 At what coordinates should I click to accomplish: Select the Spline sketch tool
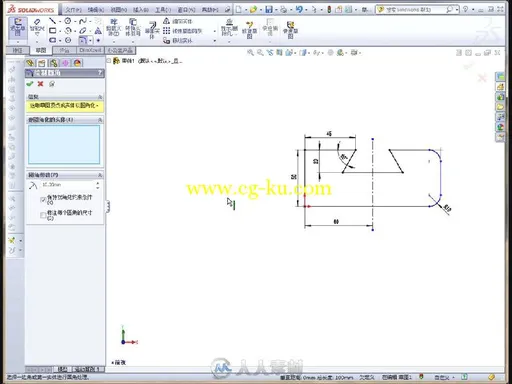[x=82, y=21]
